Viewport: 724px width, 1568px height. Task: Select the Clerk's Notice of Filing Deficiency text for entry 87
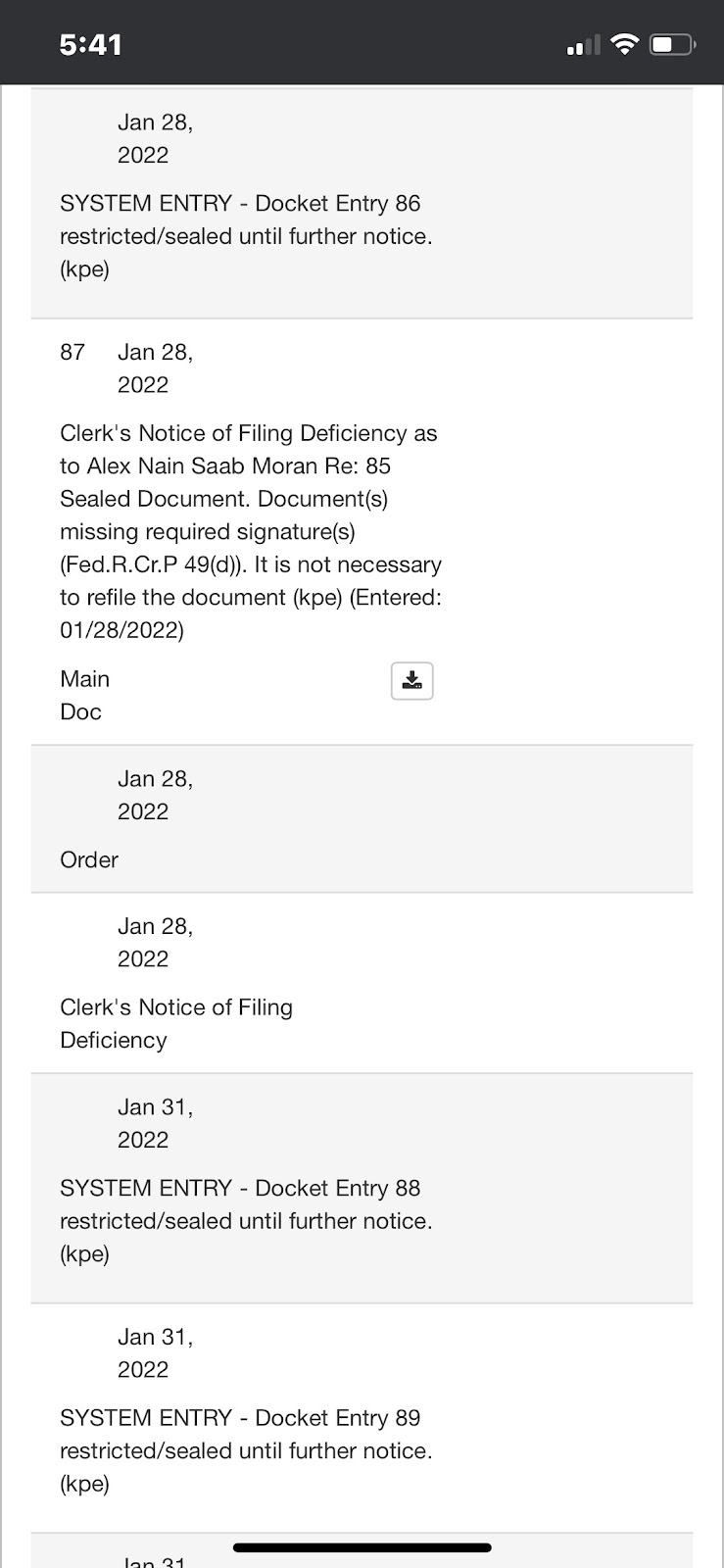click(x=251, y=531)
